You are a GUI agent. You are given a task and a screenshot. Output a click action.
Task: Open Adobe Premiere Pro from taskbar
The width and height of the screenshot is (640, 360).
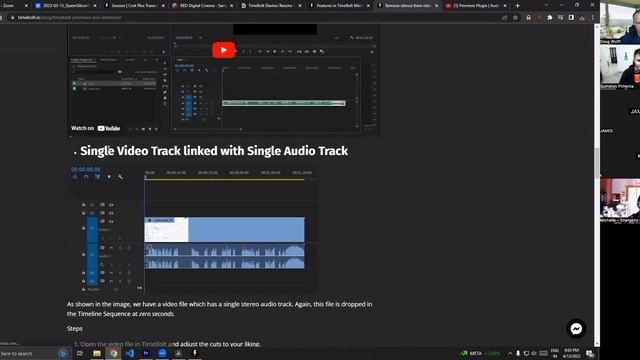click(x=146, y=353)
